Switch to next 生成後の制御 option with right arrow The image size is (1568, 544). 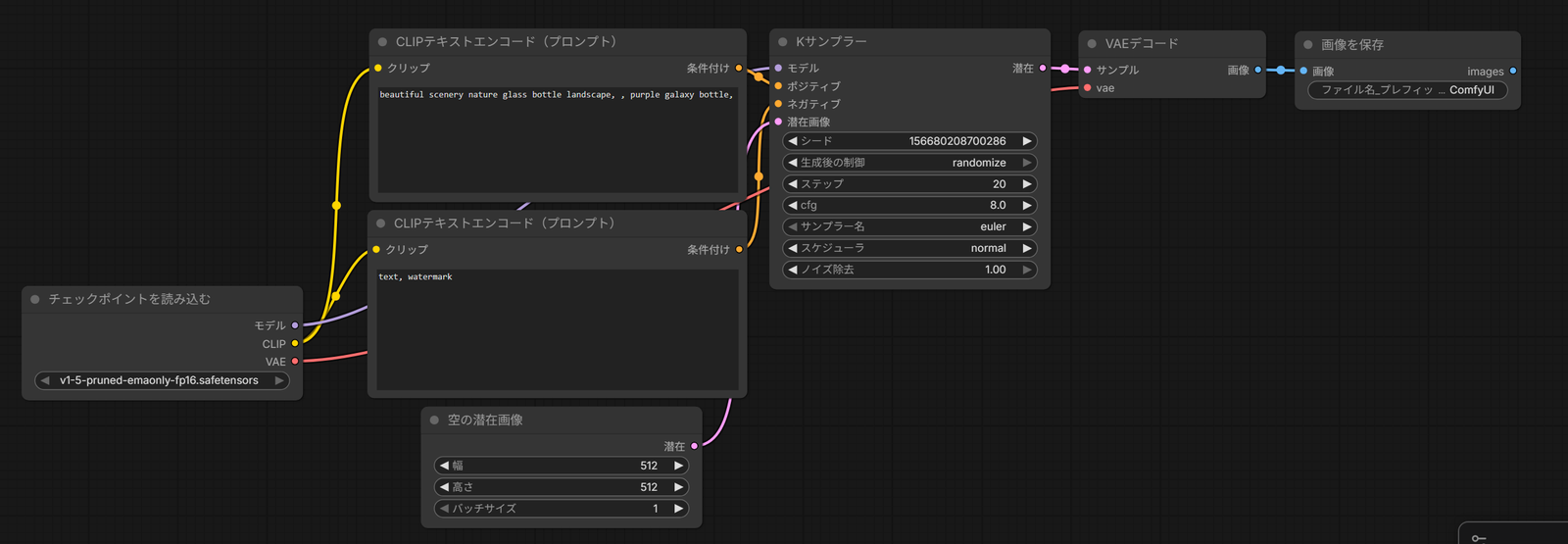click(x=1027, y=163)
